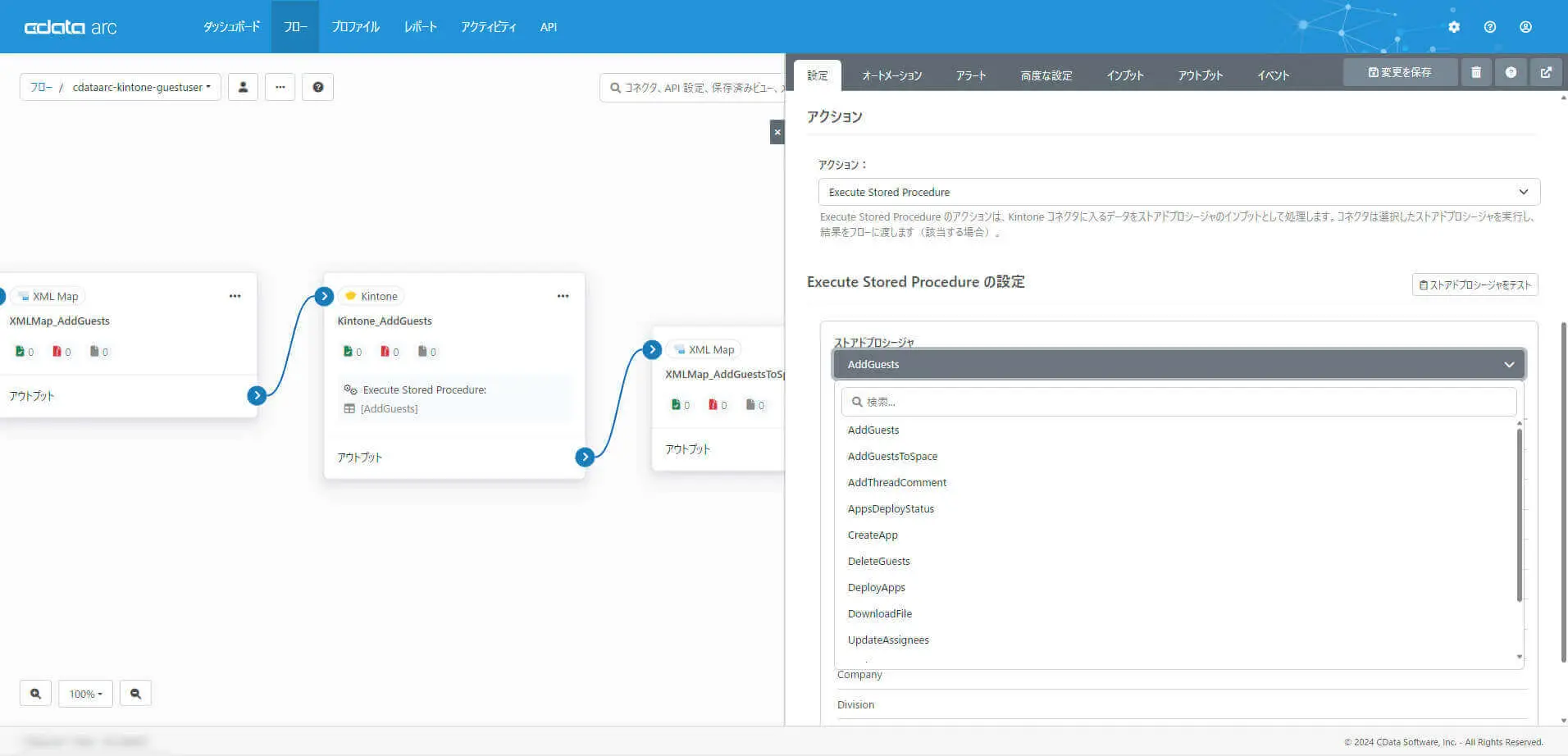Click the XMLMap_AddGuests output port arrow
Viewport: 1568px width, 756px height.
click(257, 395)
